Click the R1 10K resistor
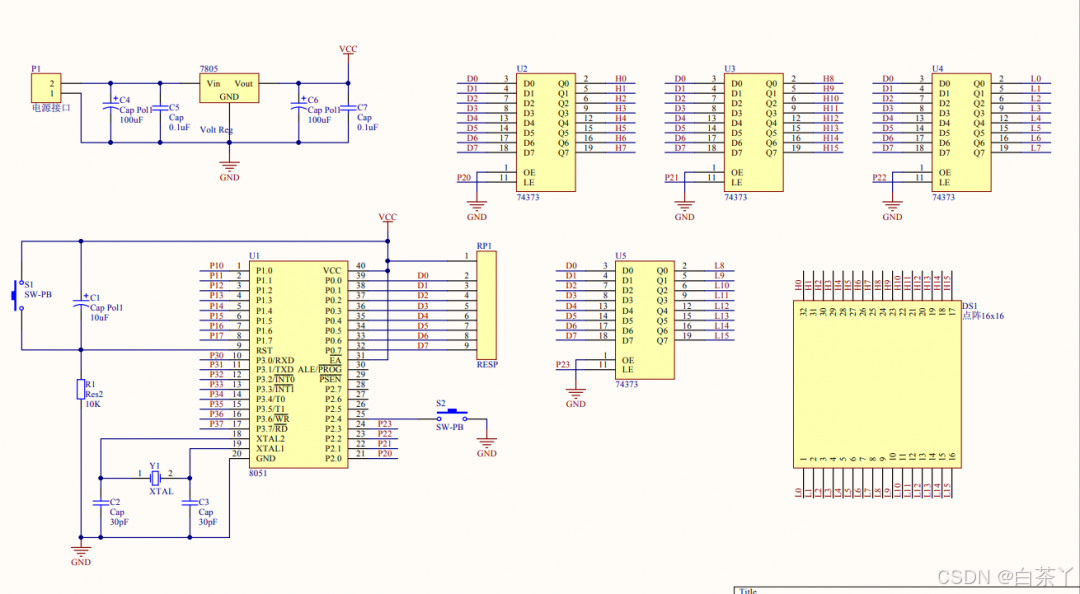Screen dimensions: 1080x594 coord(81,389)
